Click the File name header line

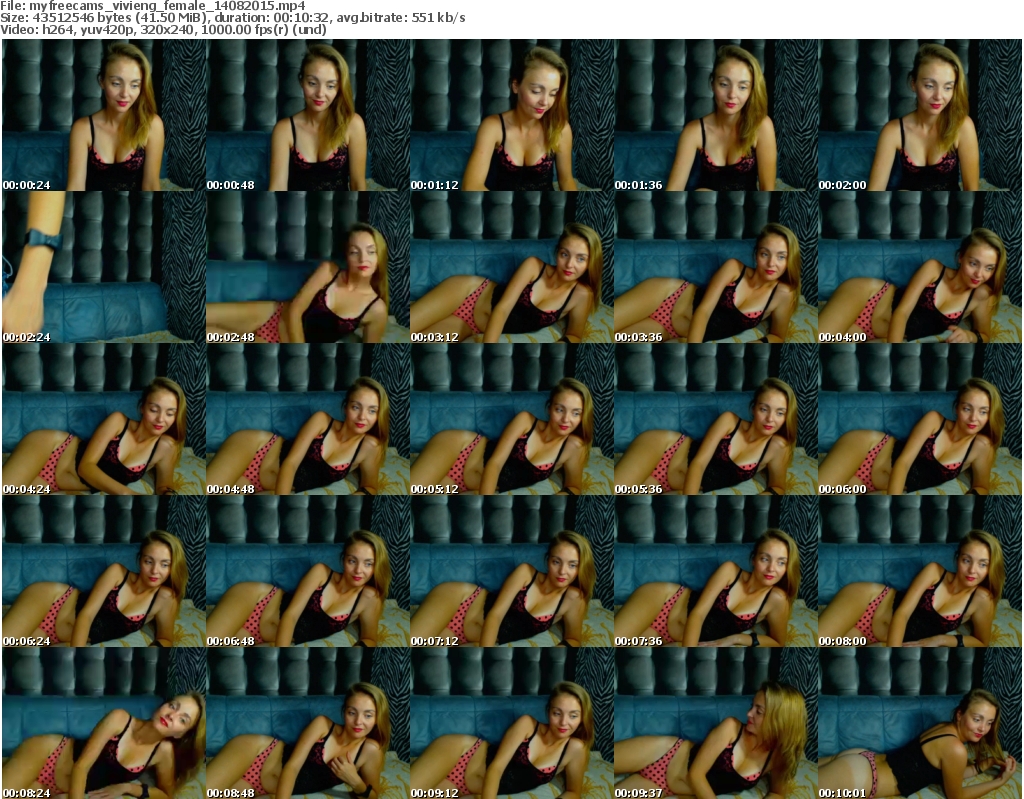pyautogui.click(x=153, y=6)
